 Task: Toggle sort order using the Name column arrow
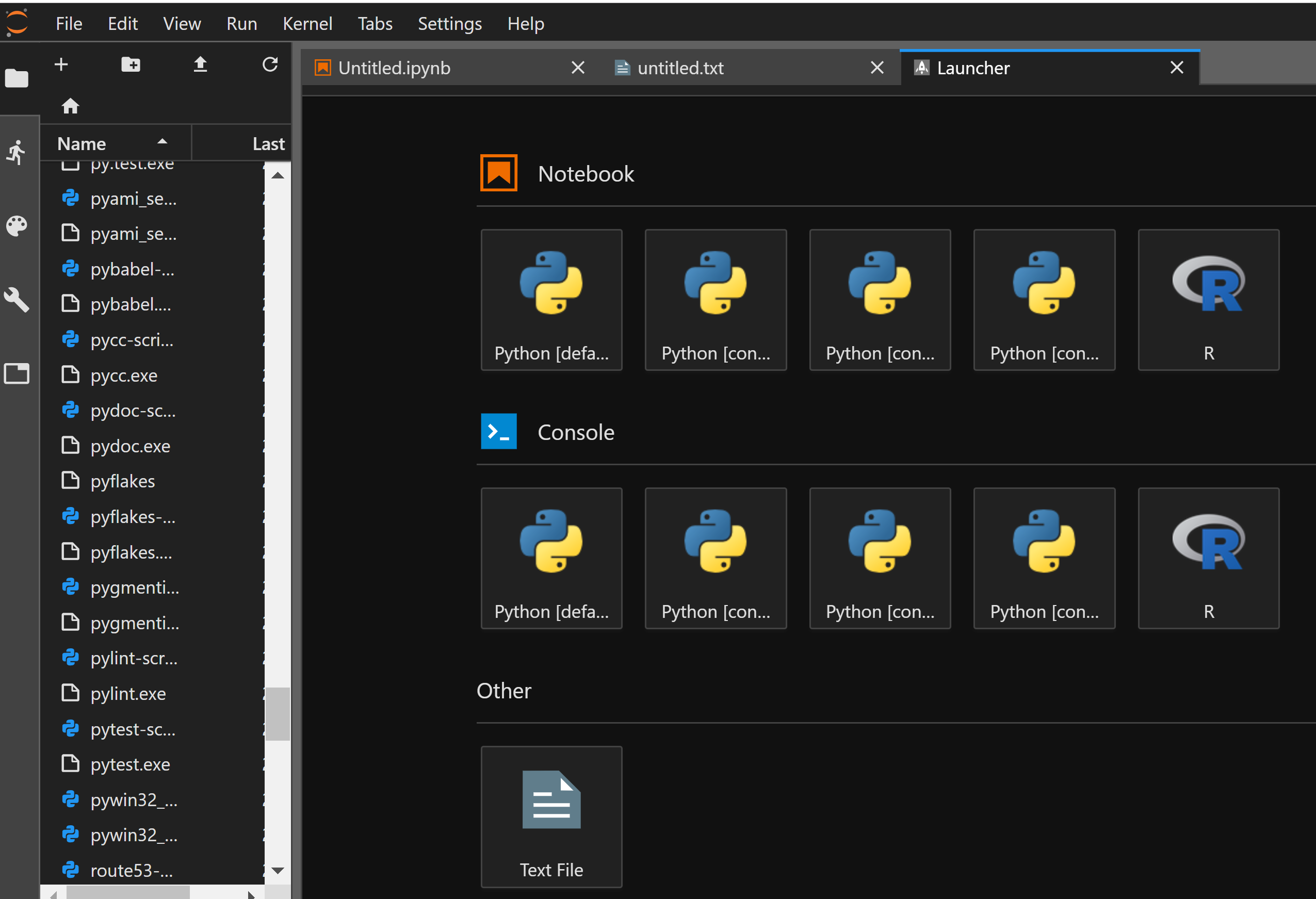162,142
